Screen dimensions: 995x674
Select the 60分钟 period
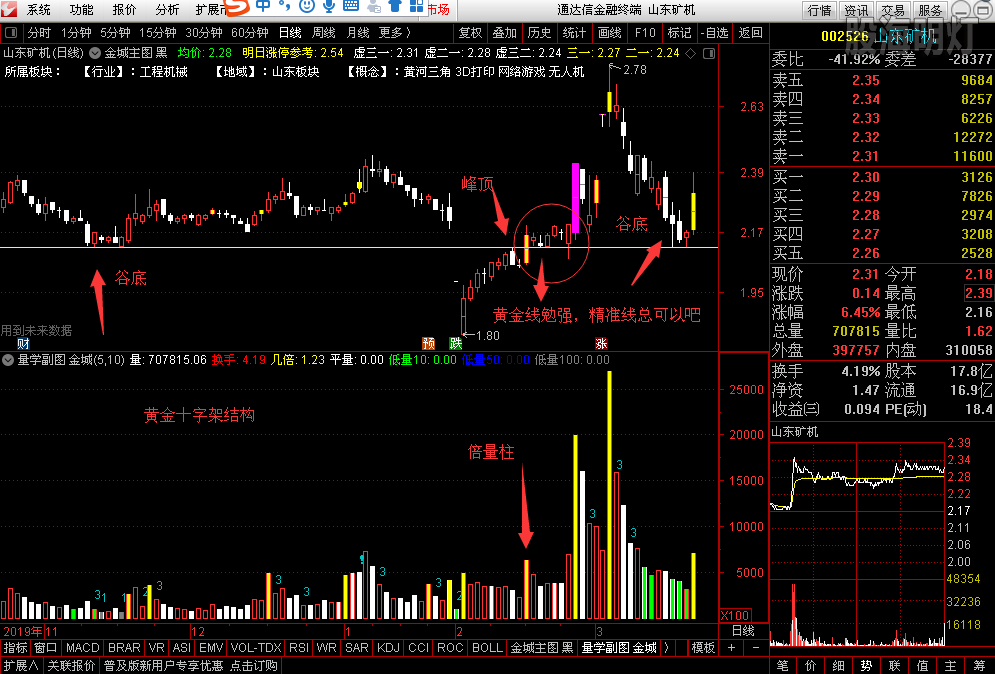click(x=249, y=32)
